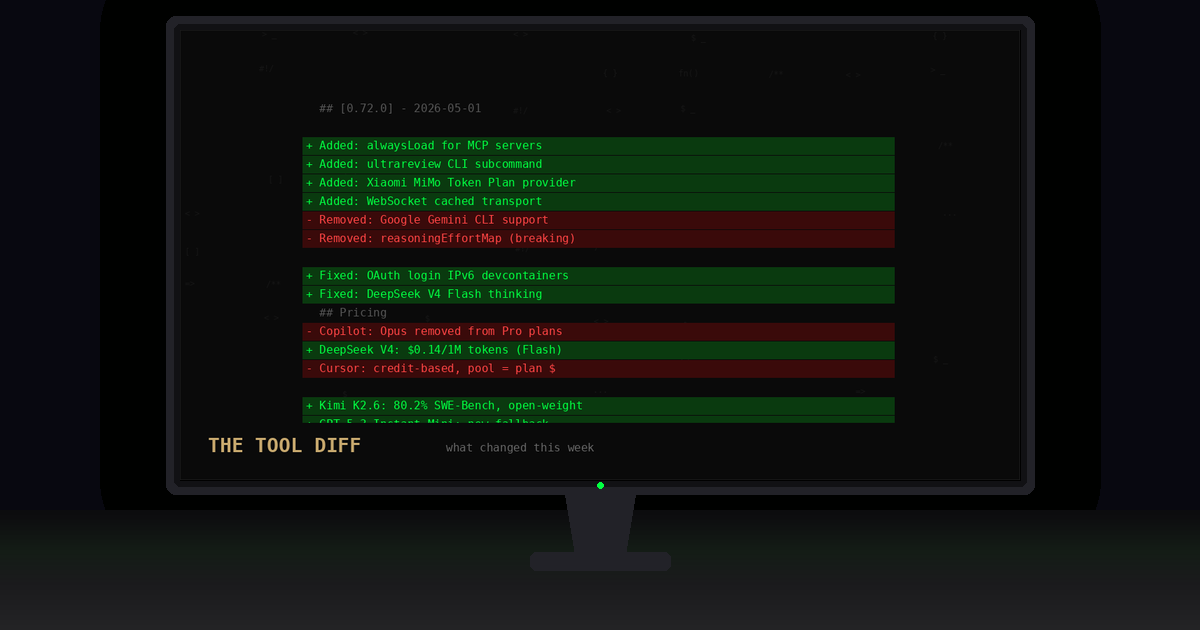Click the "DeepSeek V4: $0.14/1M tokens (Flash)" line
The image size is (1200, 630).
(598, 350)
